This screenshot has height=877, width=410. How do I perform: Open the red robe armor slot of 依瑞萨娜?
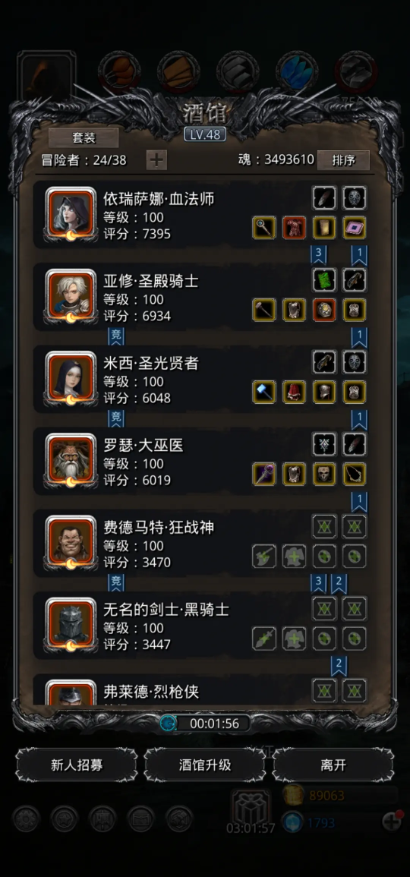(x=294, y=228)
